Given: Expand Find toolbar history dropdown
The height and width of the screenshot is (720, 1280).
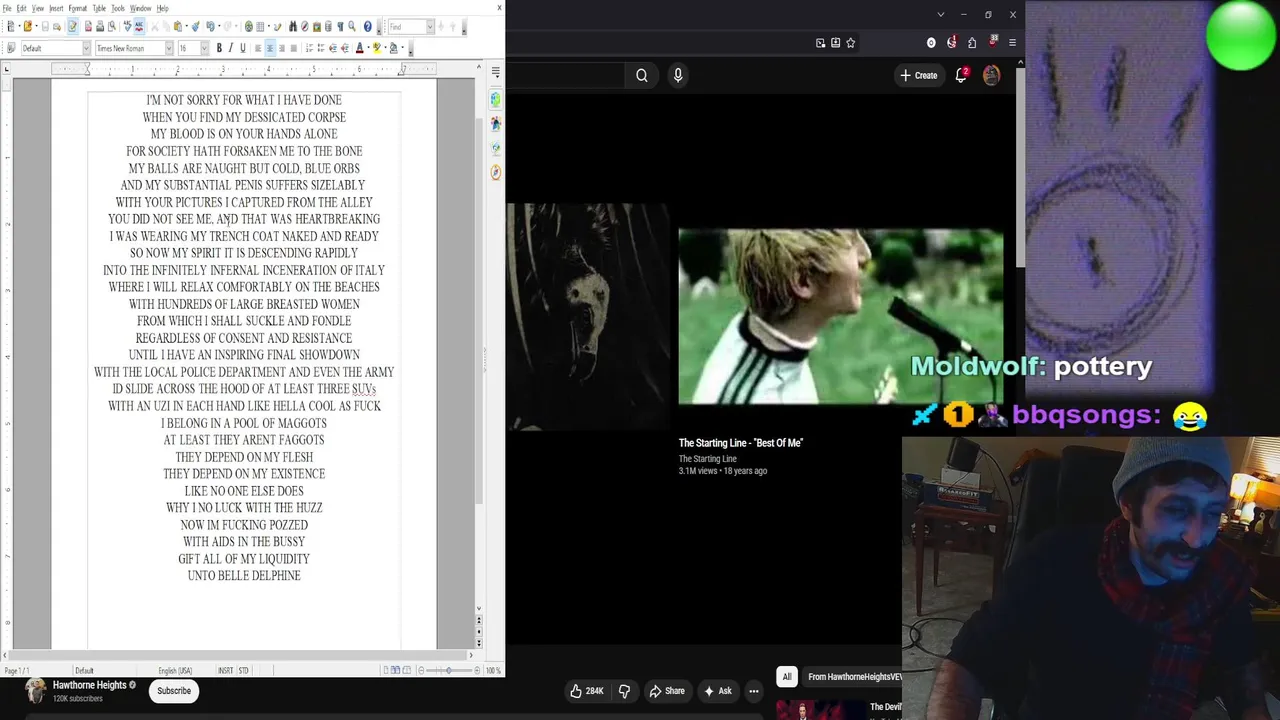Looking at the screenshot, I should [x=430, y=27].
